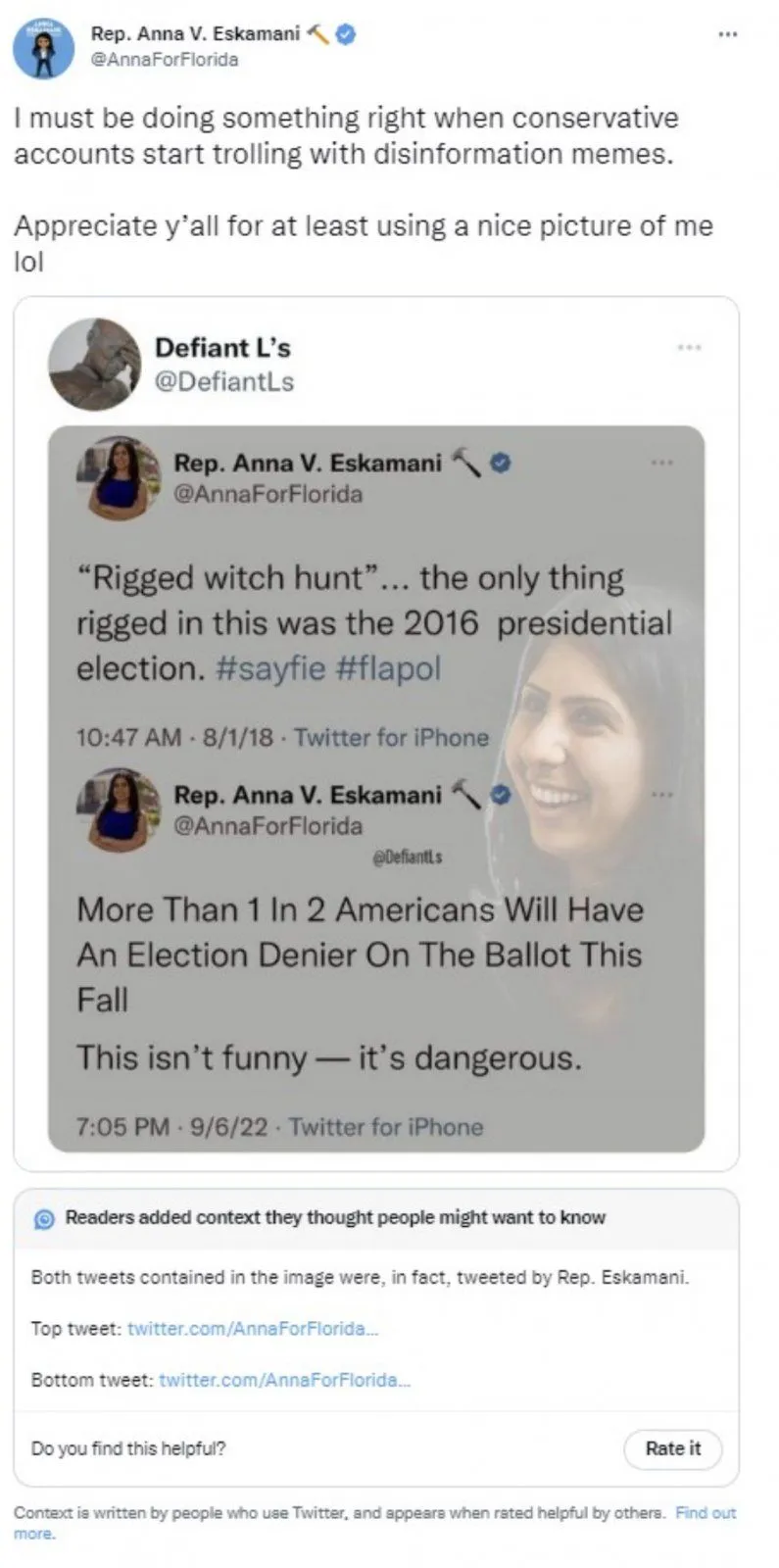Click the @AnnaForFlorida handle under the top name
Image resolution: width=779 pixels, height=1568 pixels.
coord(165,60)
